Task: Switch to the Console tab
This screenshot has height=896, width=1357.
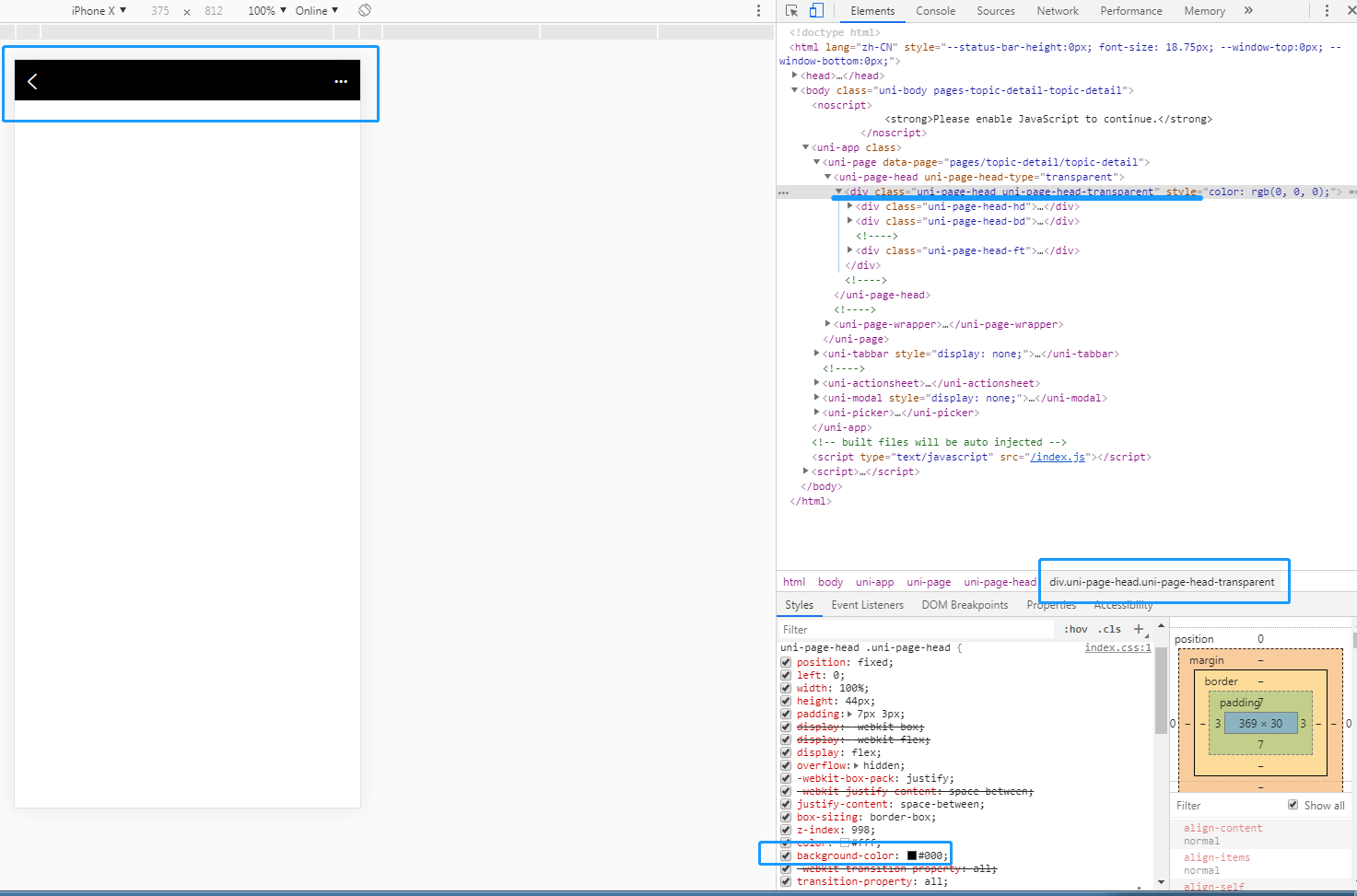Action: [935, 11]
